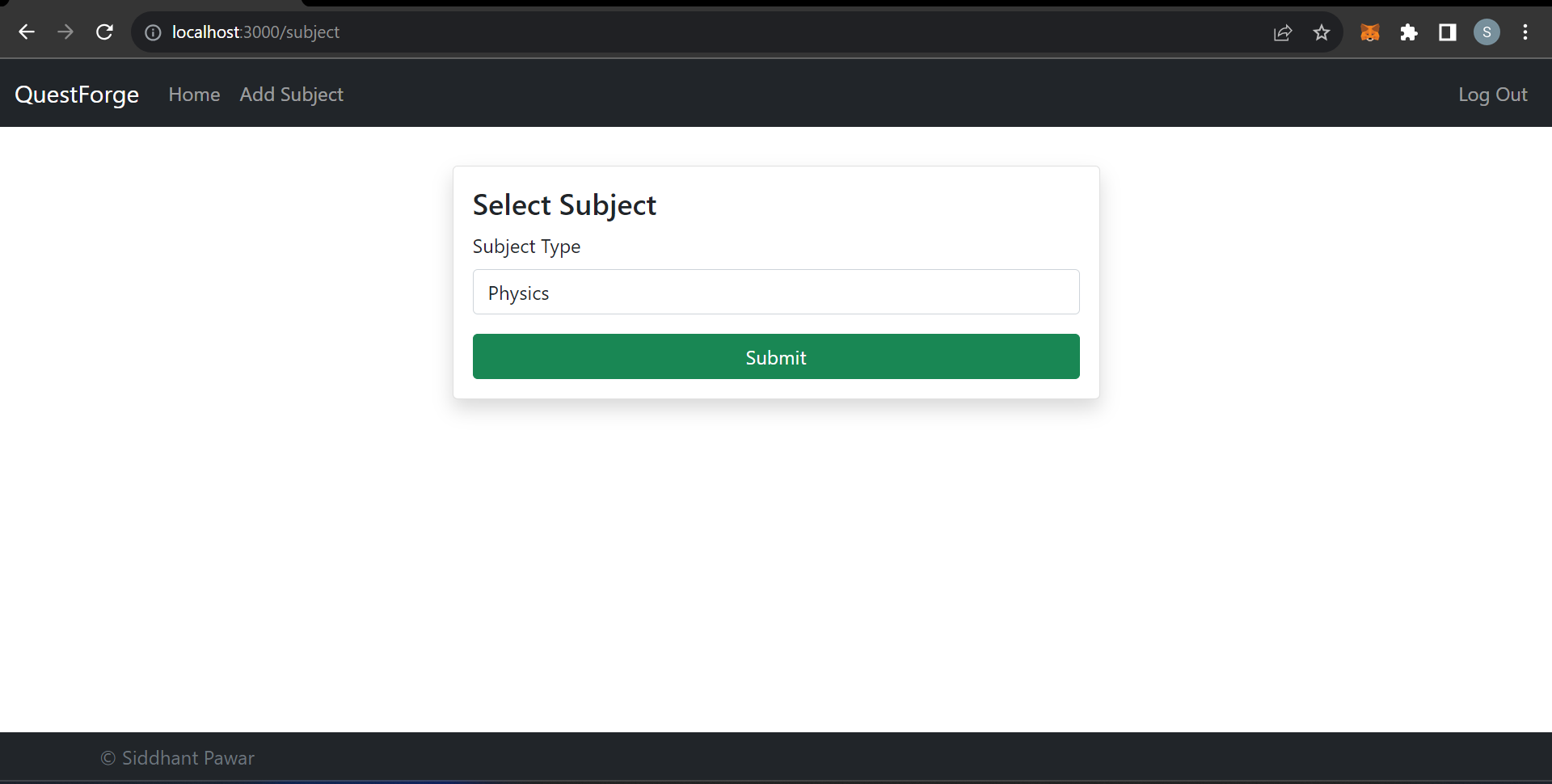Reload the subject page
The image size is (1552, 784).
point(104,32)
